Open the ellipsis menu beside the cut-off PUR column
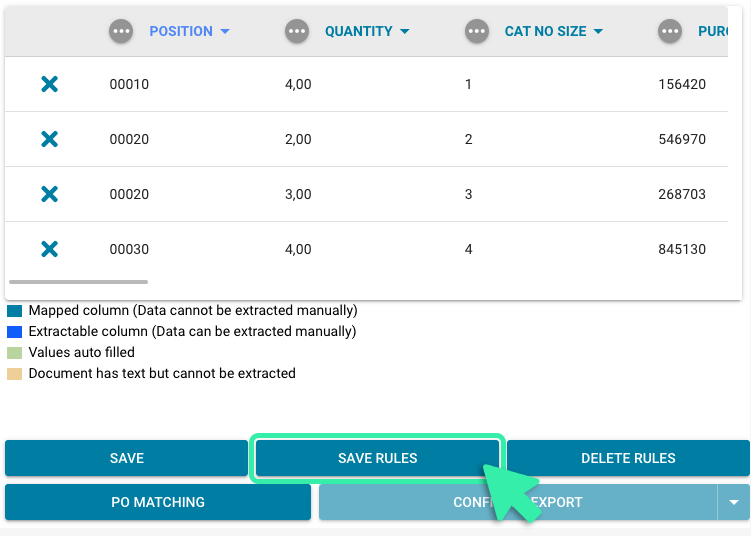This screenshot has width=751, height=536. point(670,32)
